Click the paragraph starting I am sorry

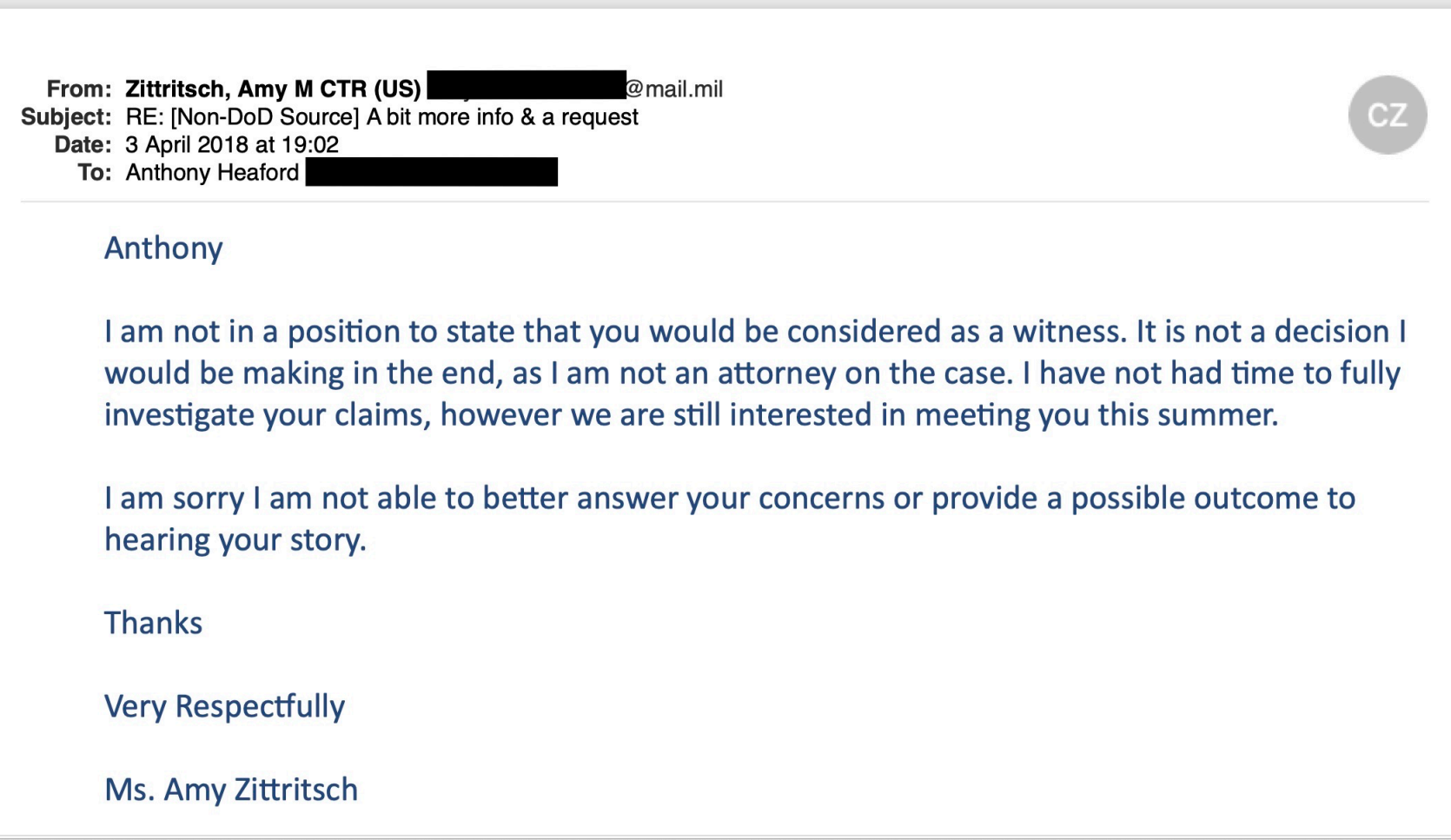(730, 519)
